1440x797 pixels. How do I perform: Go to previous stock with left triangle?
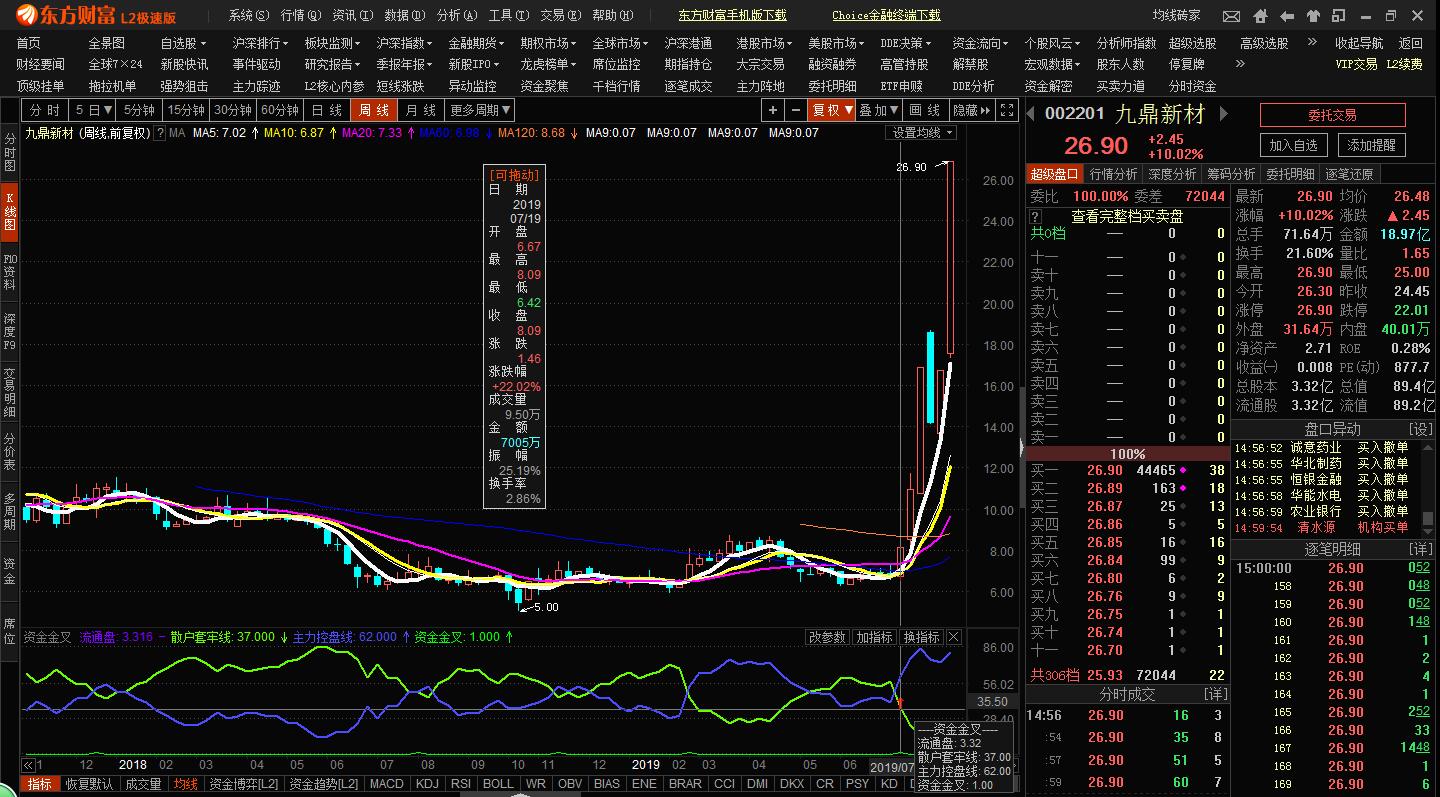1031,113
